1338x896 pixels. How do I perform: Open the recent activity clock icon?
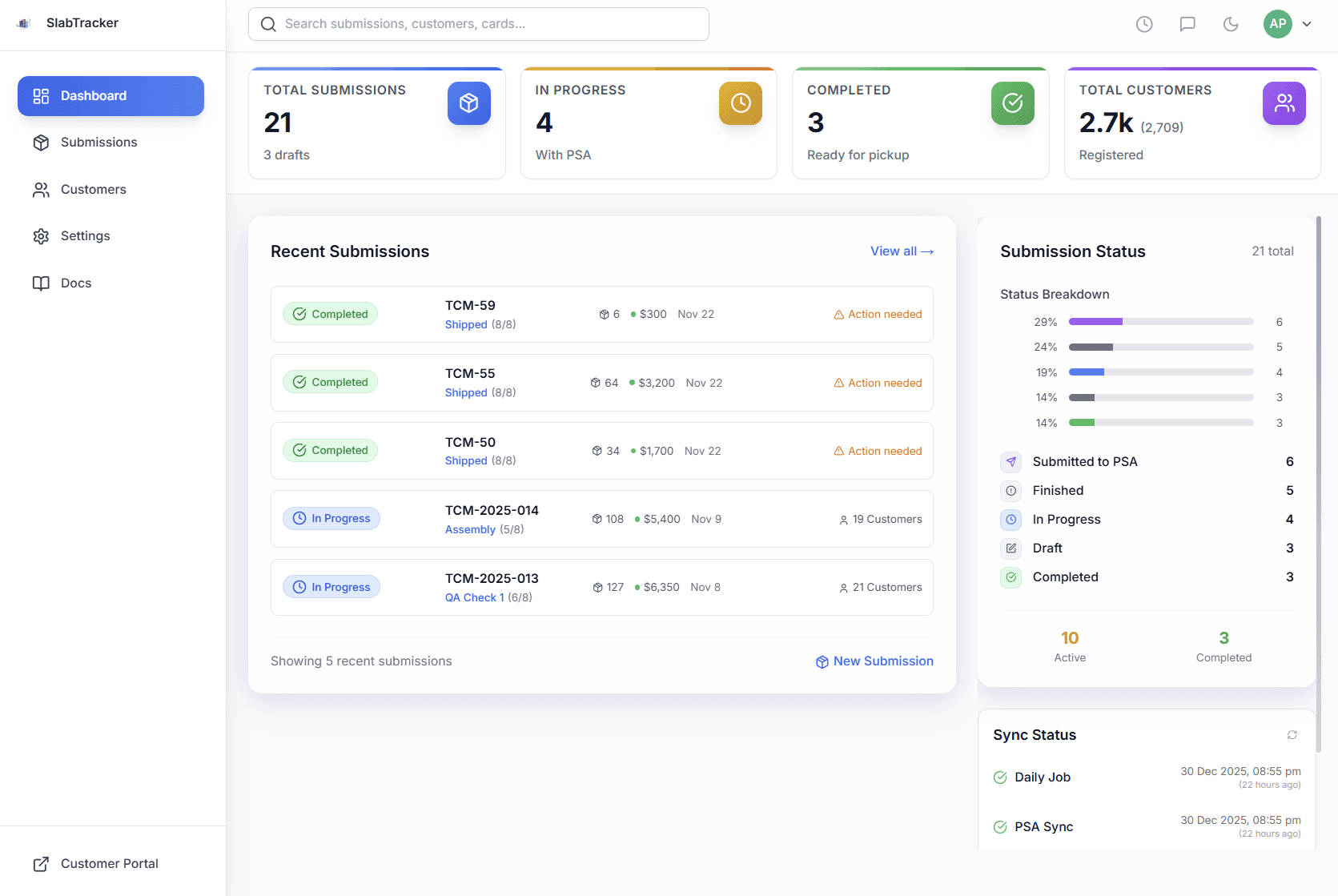[x=1143, y=24]
